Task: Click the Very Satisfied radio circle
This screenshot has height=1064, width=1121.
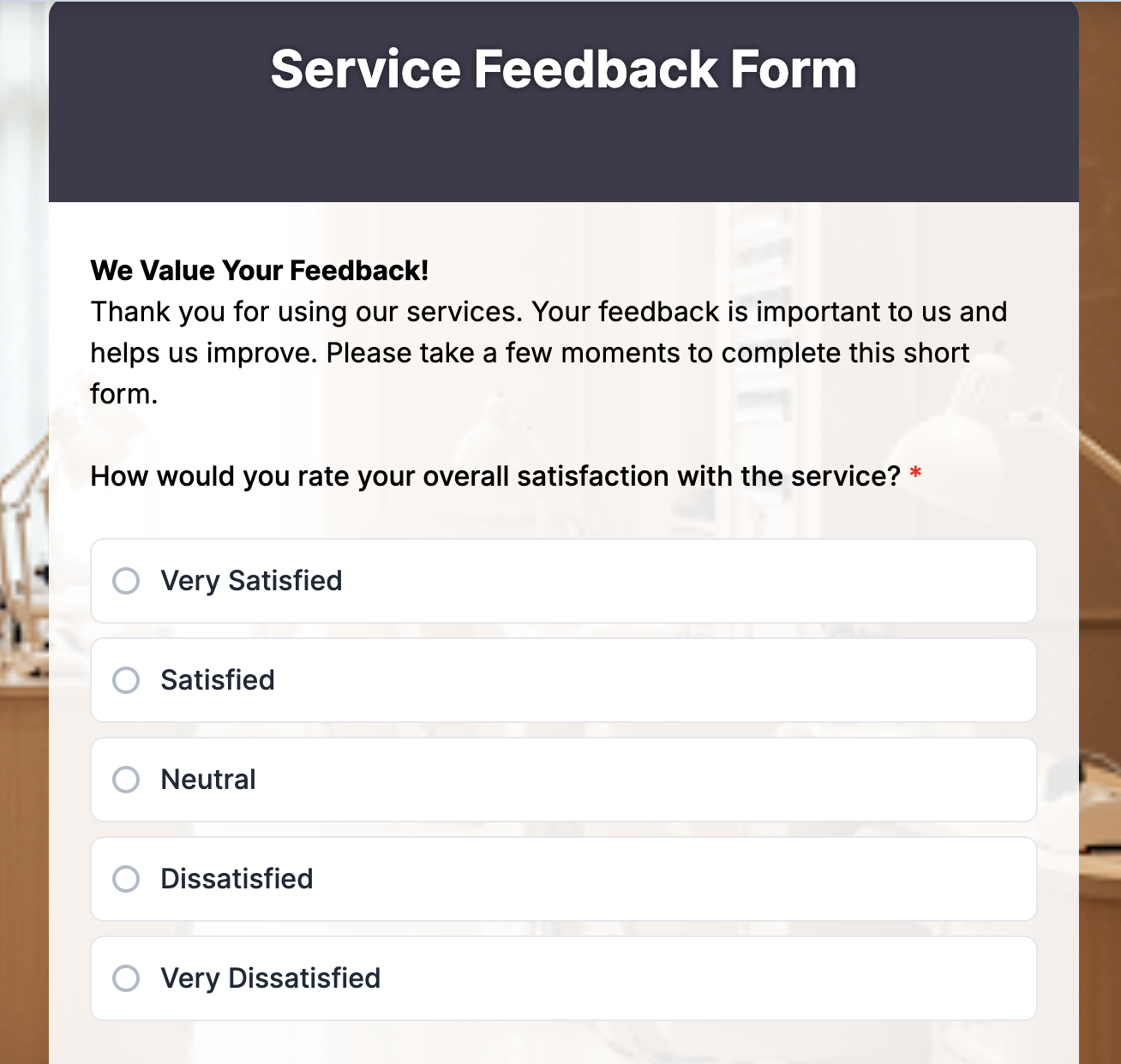Action: (x=126, y=581)
